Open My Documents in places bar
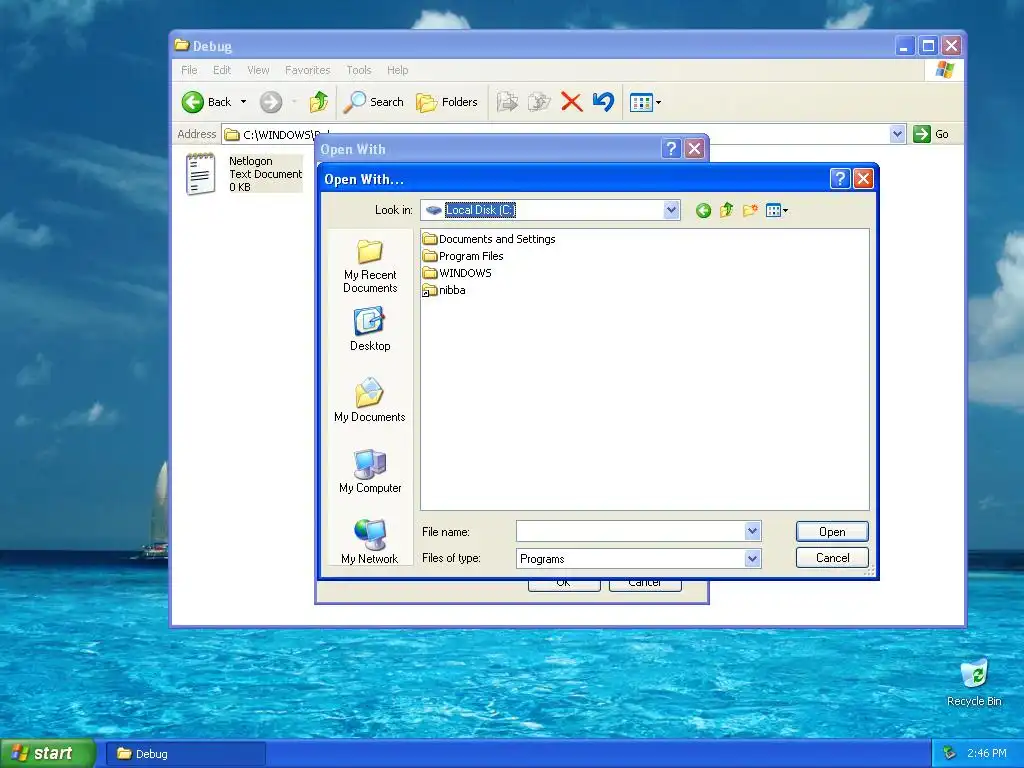Image resolution: width=1024 pixels, height=768 pixels. [370, 400]
